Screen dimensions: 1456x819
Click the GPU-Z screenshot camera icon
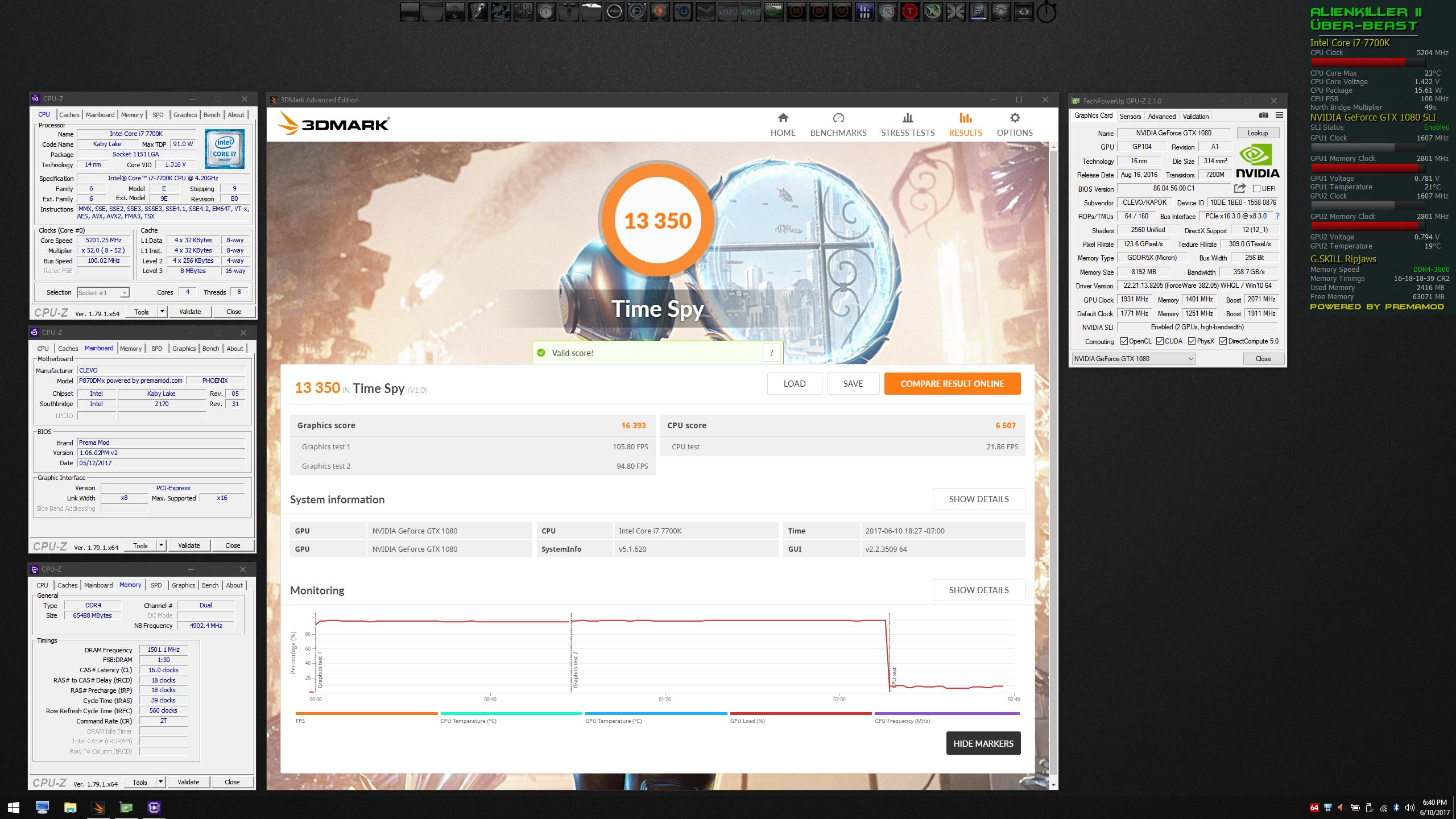click(x=1263, y=115)
